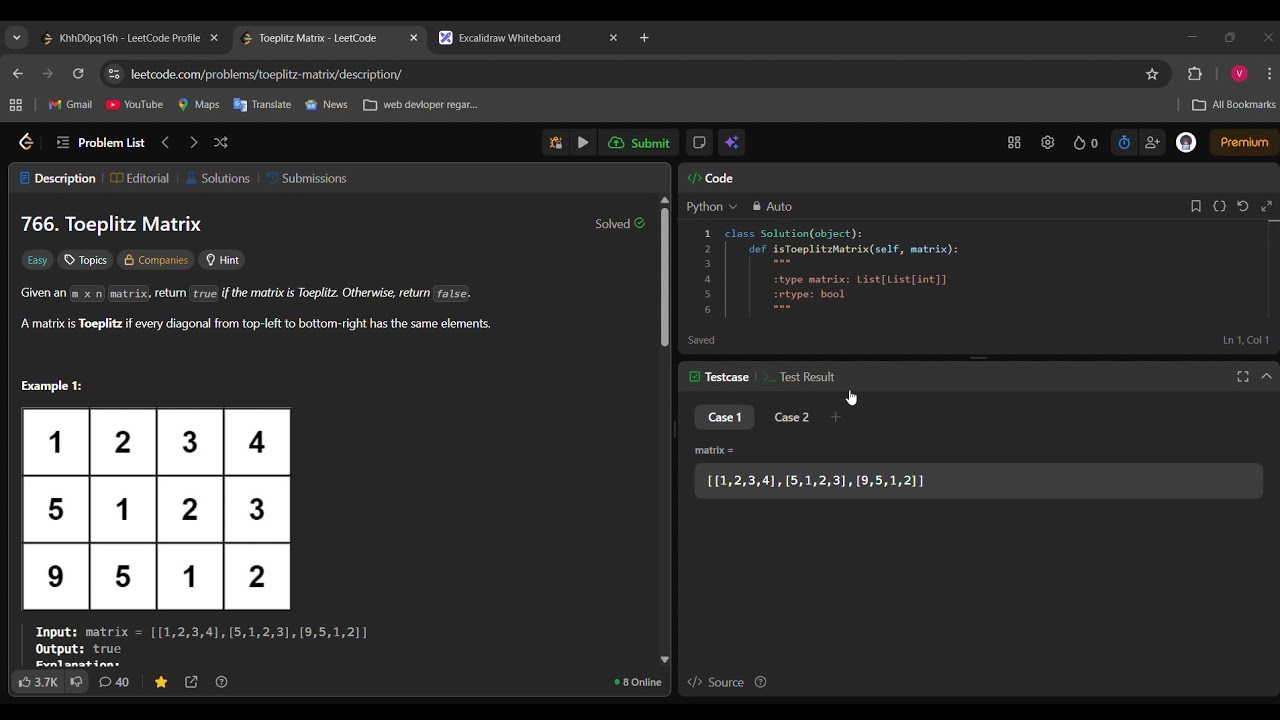This screenshot has width=1280, height=720.
Task: Reload the page
Action: [x=78, y=74]
